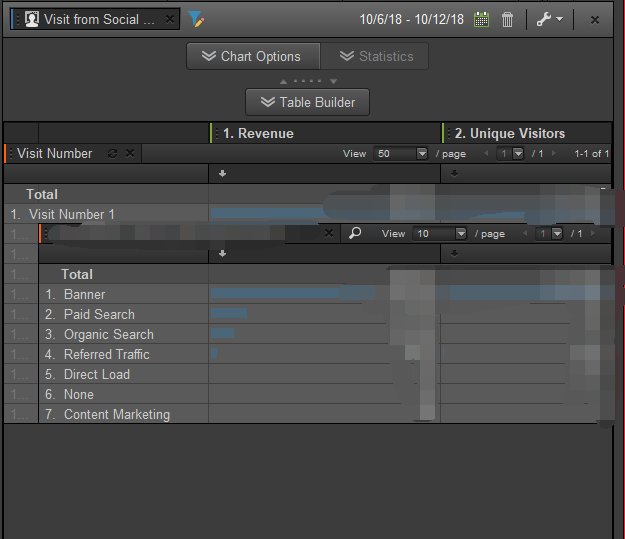This screenshot has height=539, width=625.
Task: Click the Revenue column header
Action: 258,133
